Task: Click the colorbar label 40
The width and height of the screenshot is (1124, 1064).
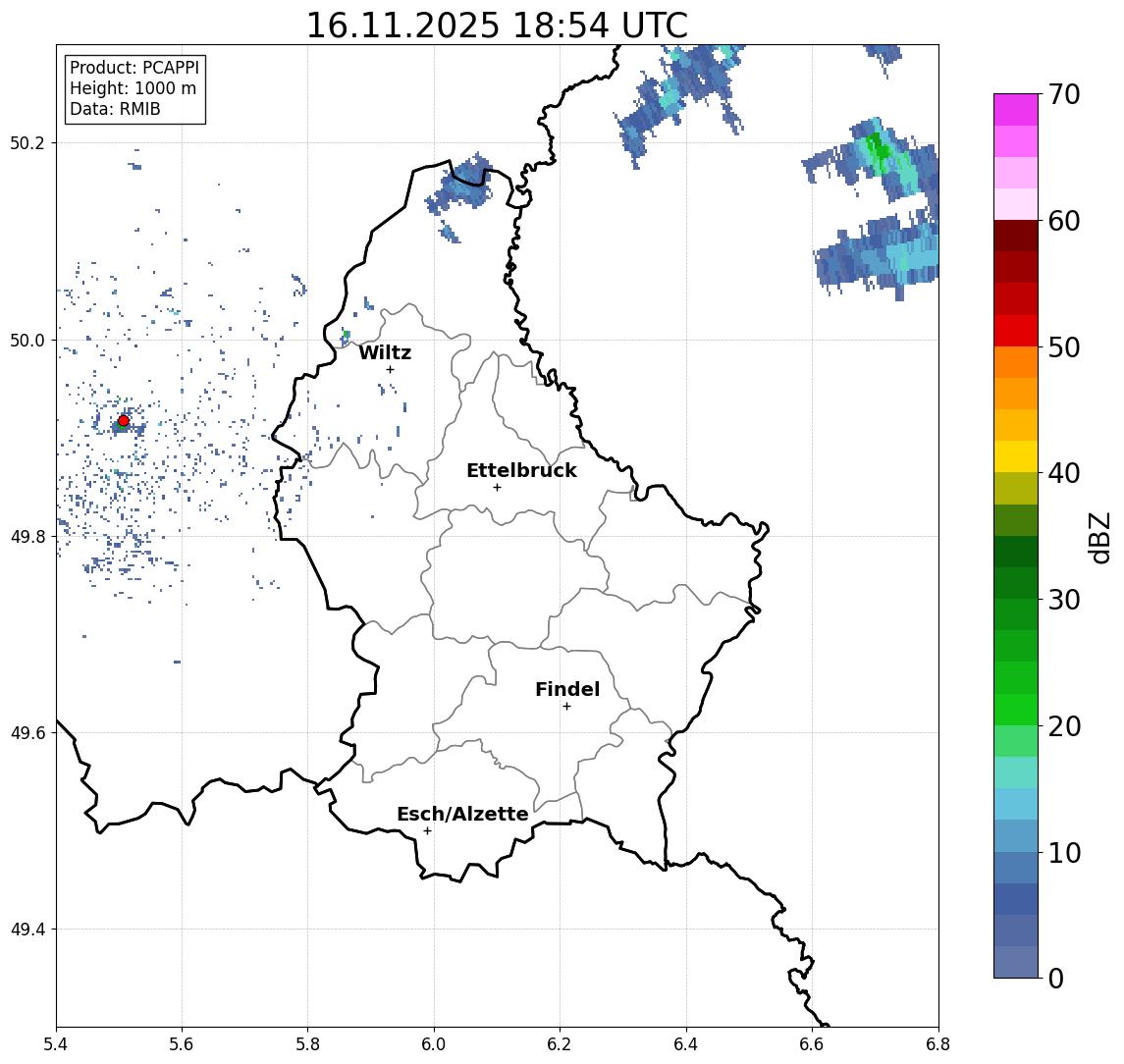Action: (x=1064, y=473)
